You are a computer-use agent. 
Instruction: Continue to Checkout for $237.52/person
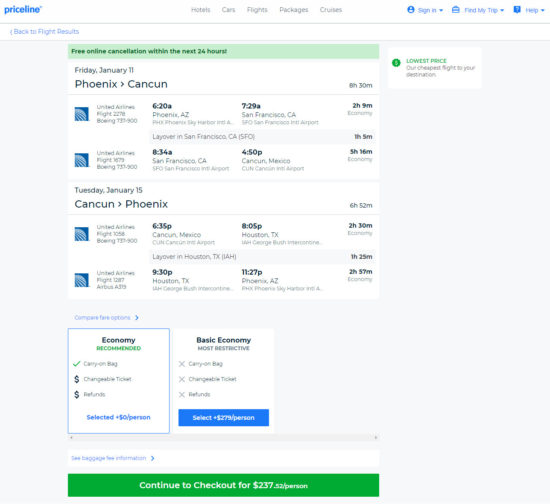(223, 485)
